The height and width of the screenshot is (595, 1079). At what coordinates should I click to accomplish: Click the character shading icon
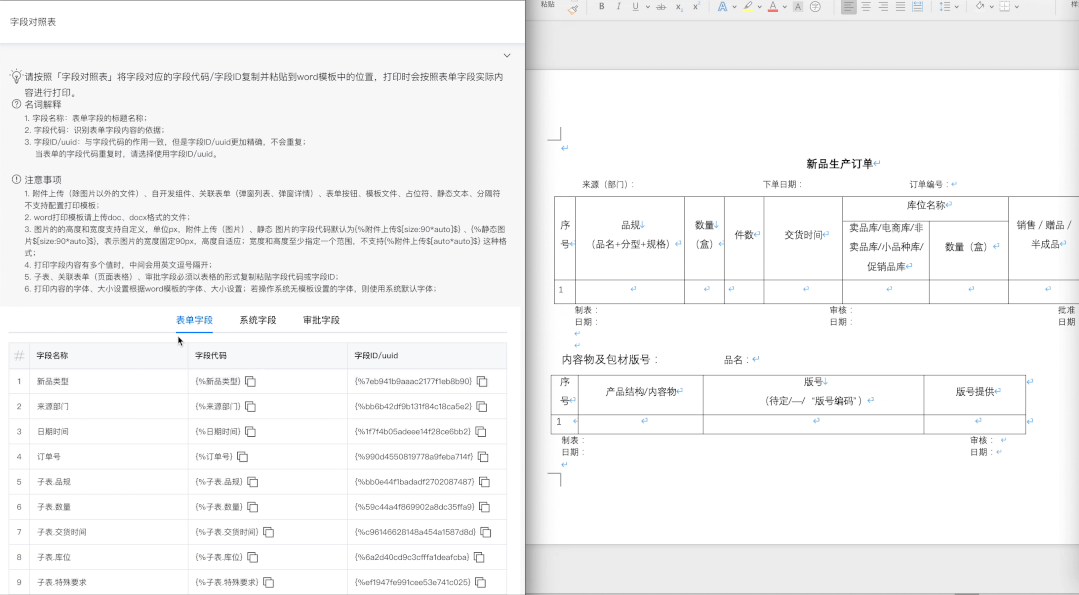798,6
